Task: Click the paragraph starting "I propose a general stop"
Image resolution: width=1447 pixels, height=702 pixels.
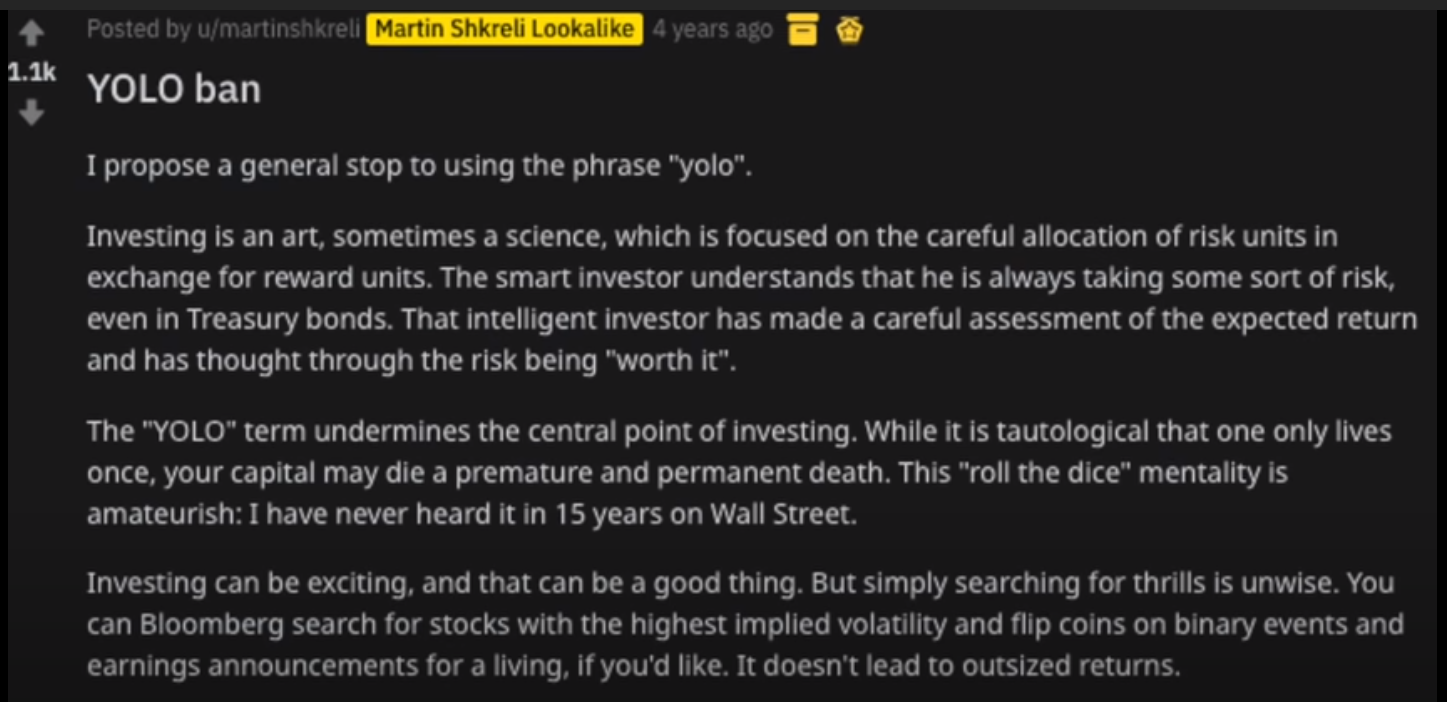Action: point(419,166)
